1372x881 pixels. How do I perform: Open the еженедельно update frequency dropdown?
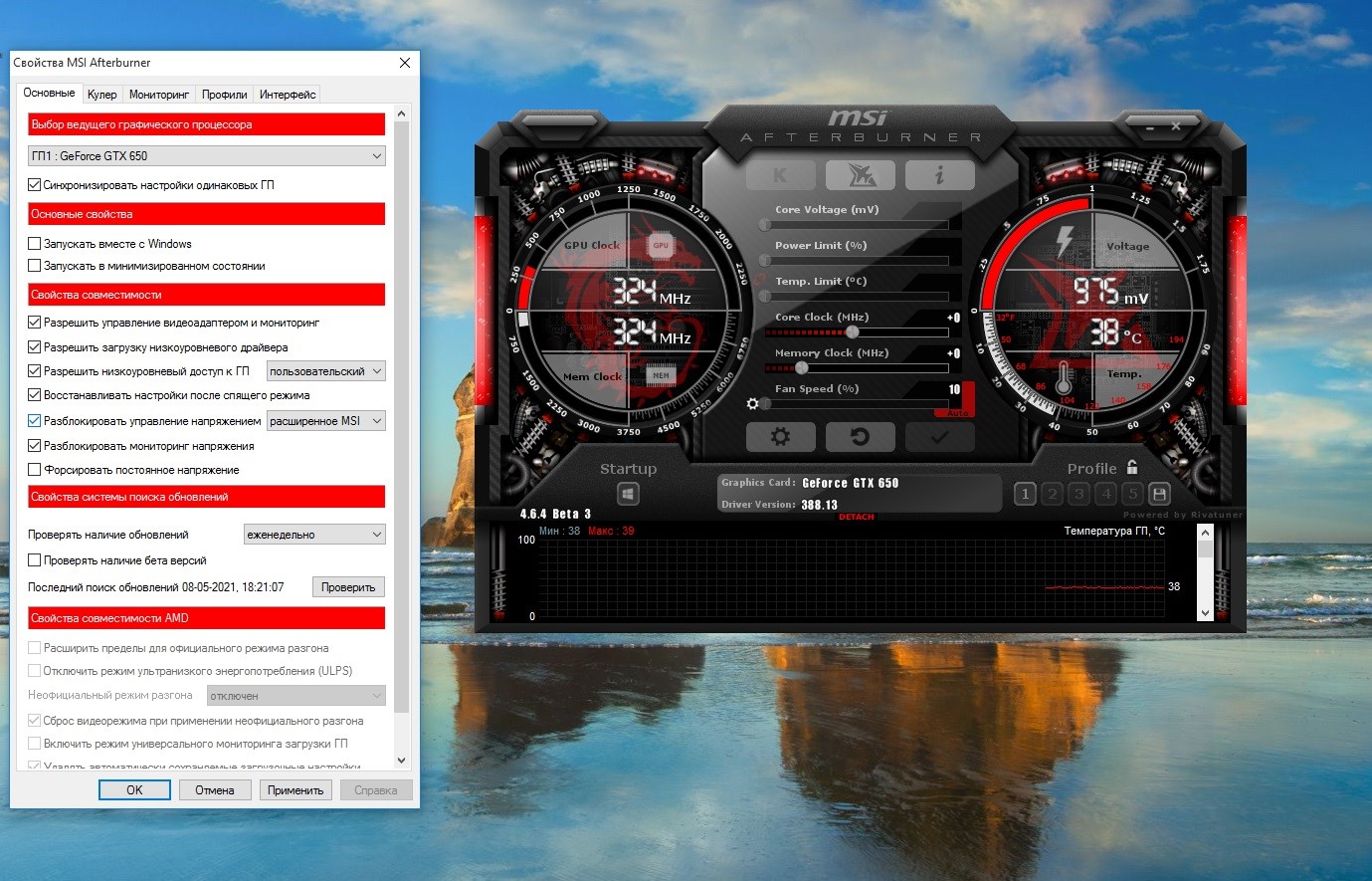(314, 535)
